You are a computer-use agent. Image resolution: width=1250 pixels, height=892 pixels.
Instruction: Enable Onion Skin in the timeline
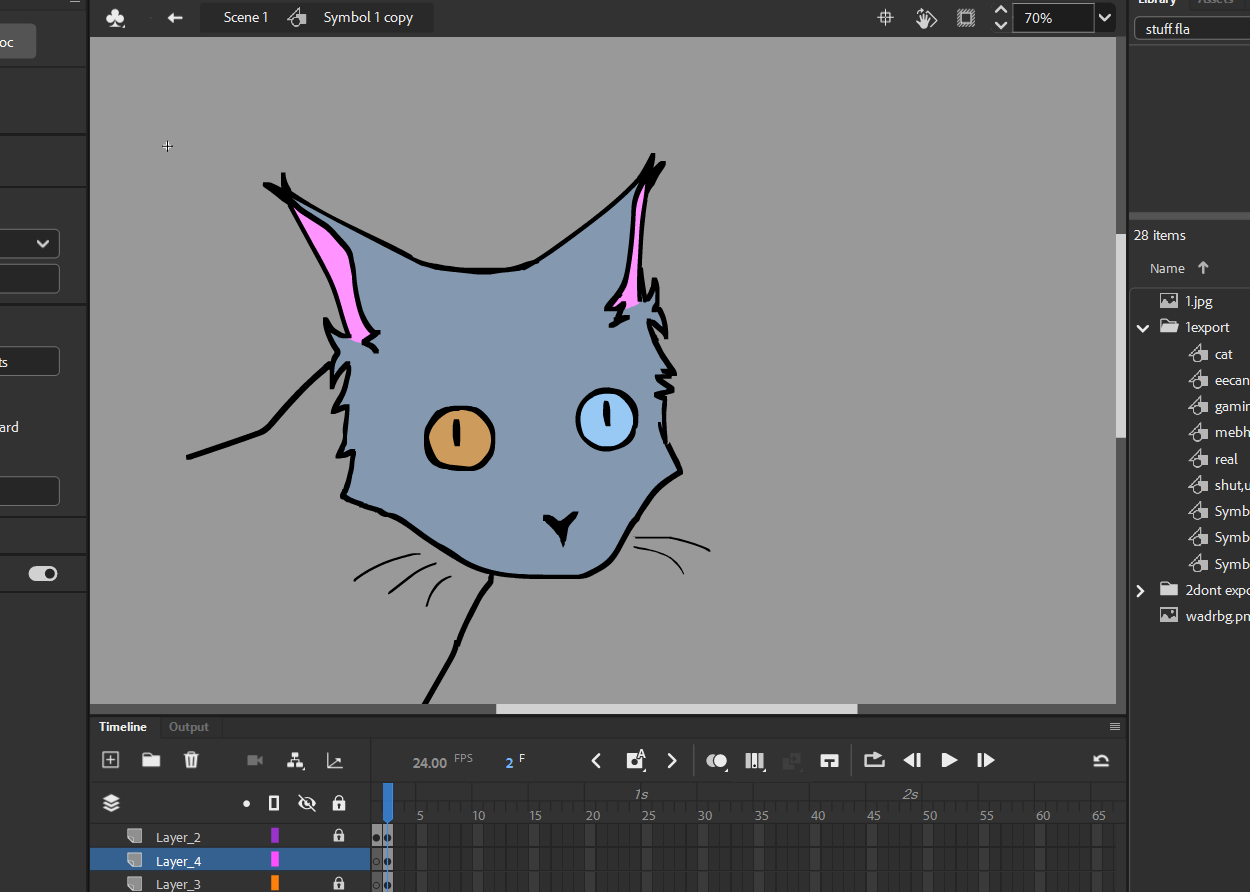pyautogui.click(x=716, y=761)
